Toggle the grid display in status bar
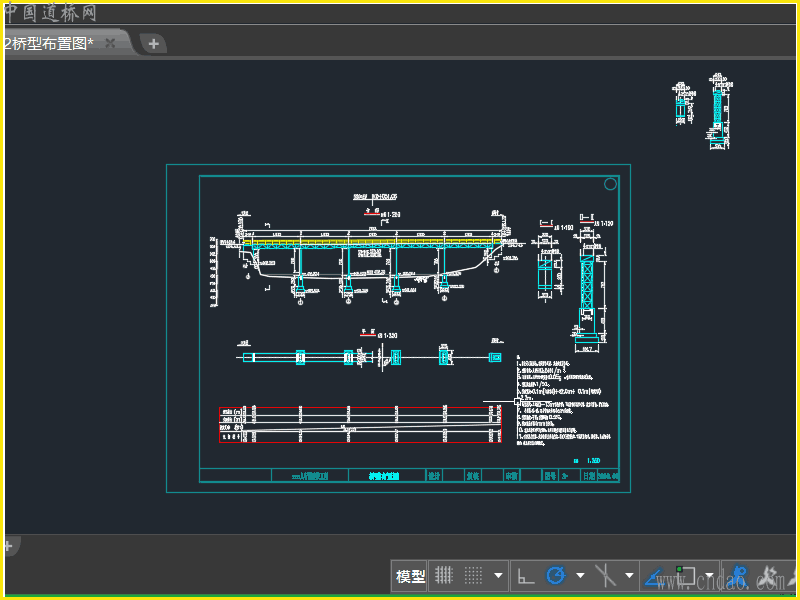The image size is (800, 600). click(443, 576)
